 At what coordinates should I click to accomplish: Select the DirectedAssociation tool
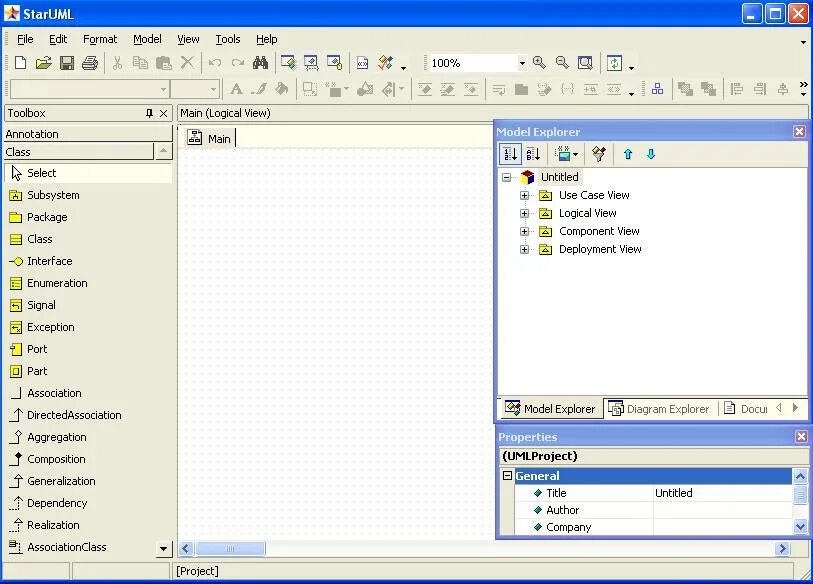coord(66,415)
